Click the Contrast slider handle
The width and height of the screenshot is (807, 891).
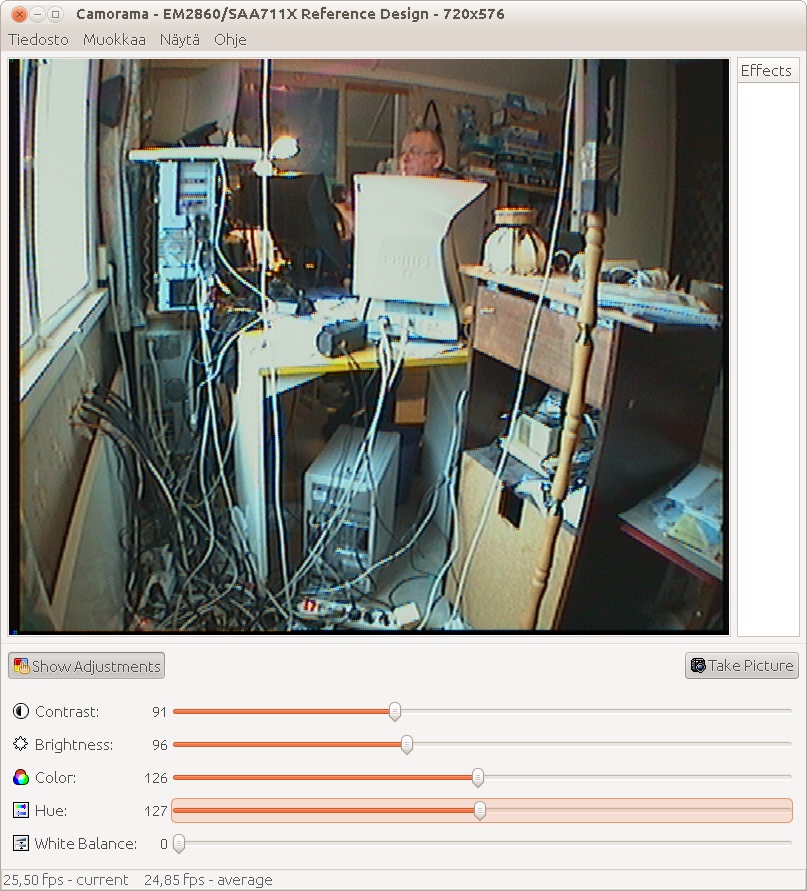[x=395, y=711]
